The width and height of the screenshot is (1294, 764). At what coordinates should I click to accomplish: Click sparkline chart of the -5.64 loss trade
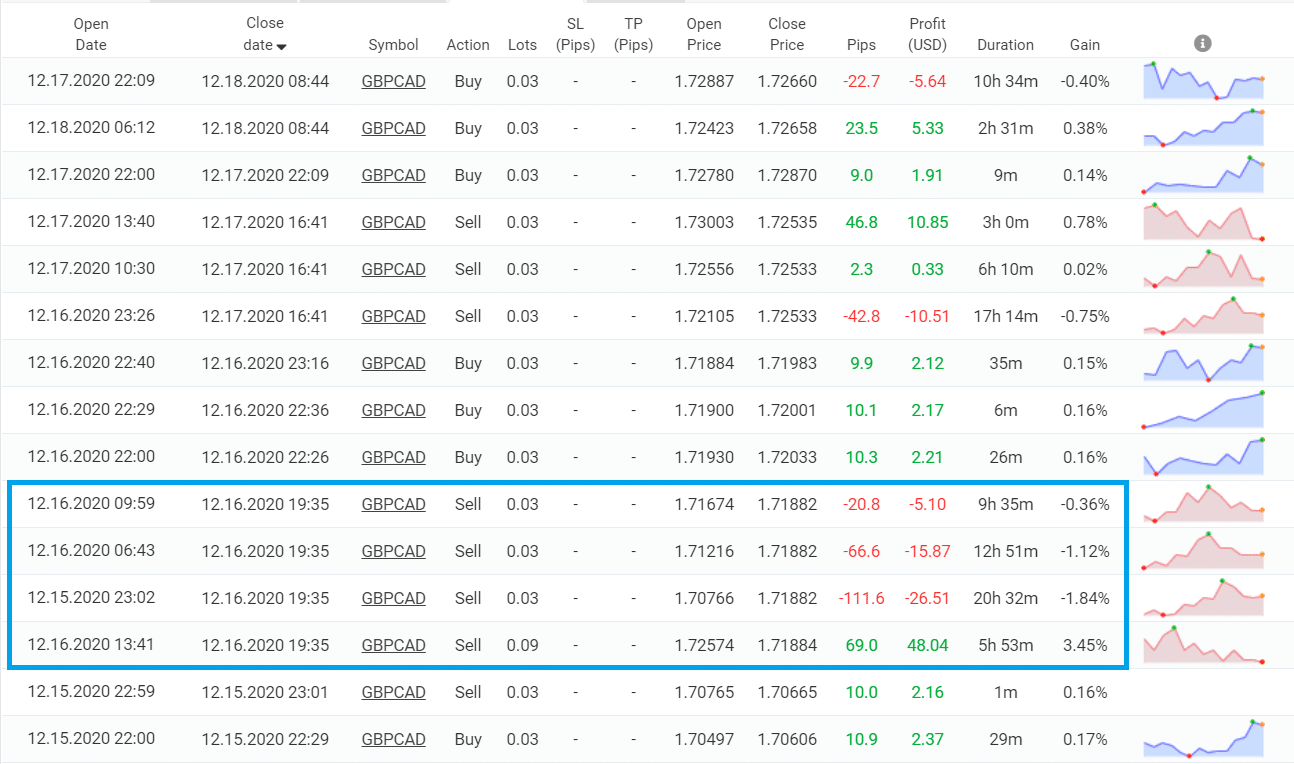(x=1203, y=81)
